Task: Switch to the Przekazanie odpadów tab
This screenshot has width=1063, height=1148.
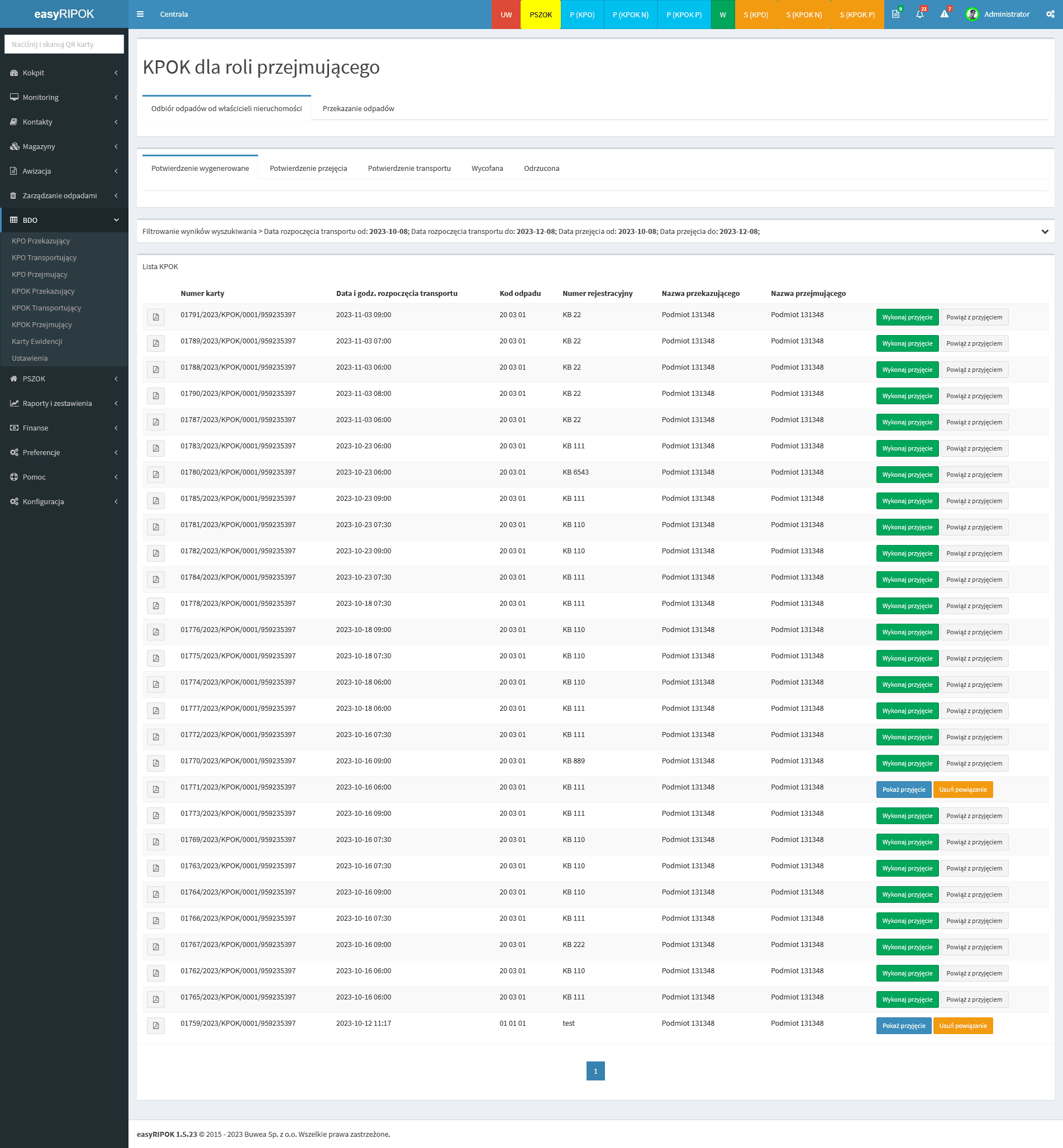Action: tap(357, 108)
